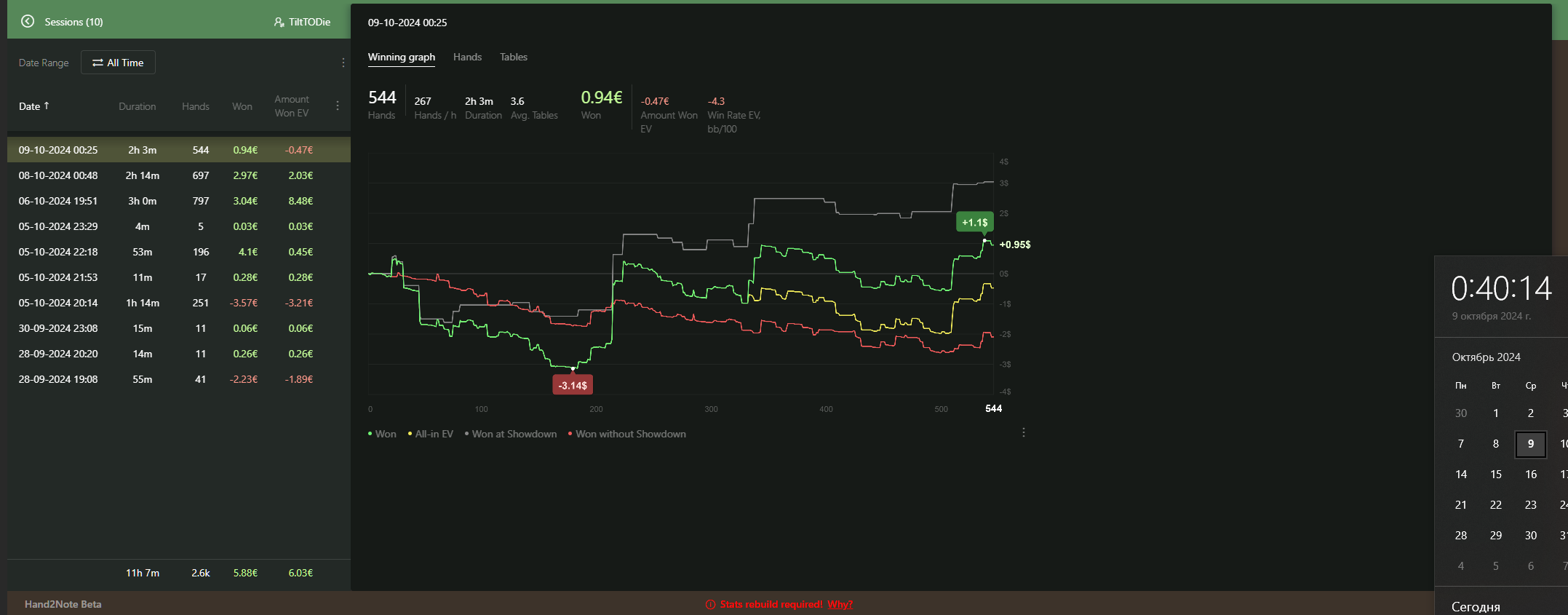The image size is (1568, 615).
Task: Click the +0.95$ end value label
Action: tap(1015, 245)
